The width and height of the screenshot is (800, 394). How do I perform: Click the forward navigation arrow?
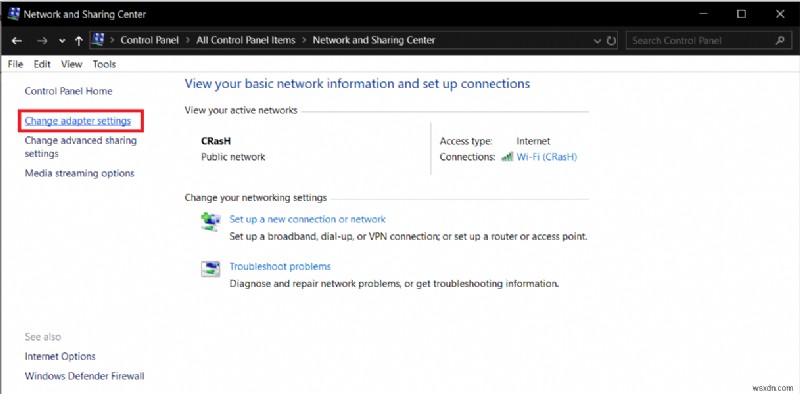point(42,41)
